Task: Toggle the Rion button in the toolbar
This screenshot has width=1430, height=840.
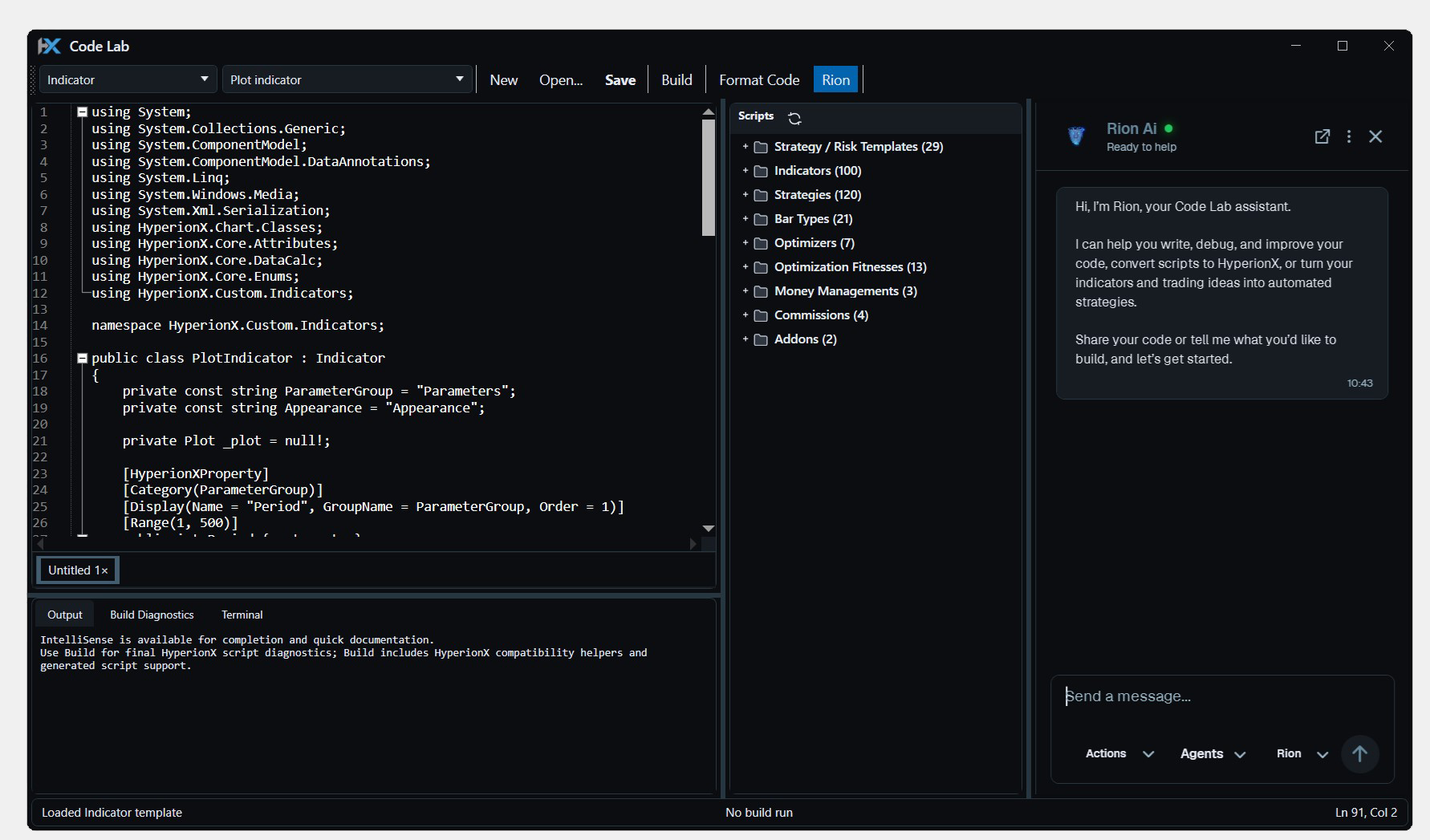Action: (x=835, y=80)
